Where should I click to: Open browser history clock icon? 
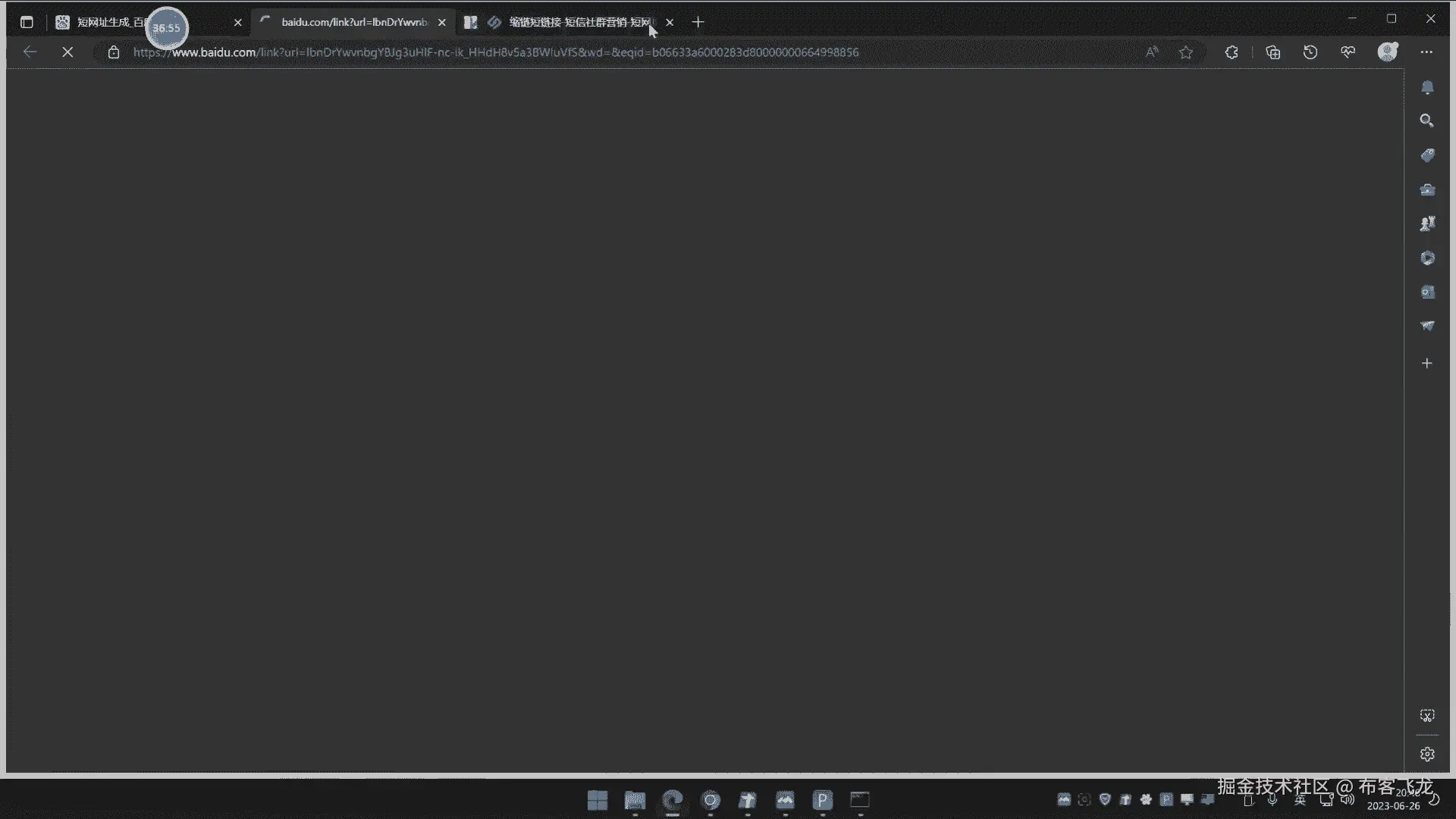1310,52
